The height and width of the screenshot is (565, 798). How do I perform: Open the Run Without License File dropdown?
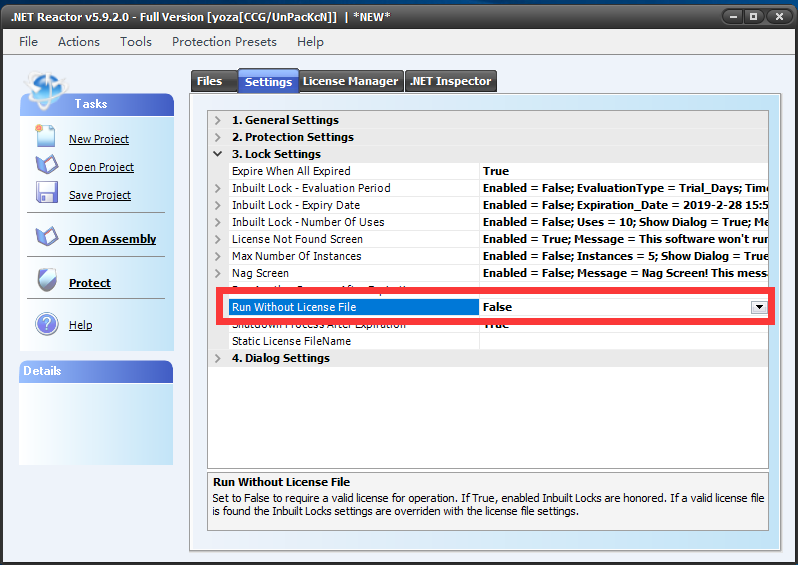pyautogui.click(x=759, y=307)
